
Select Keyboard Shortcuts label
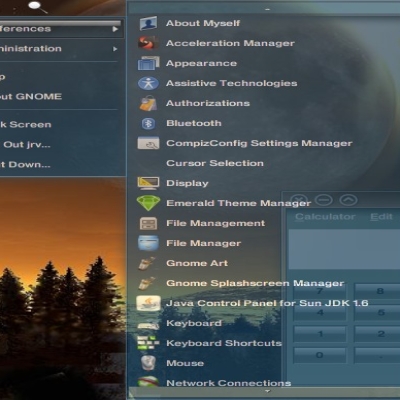point(224,343)
